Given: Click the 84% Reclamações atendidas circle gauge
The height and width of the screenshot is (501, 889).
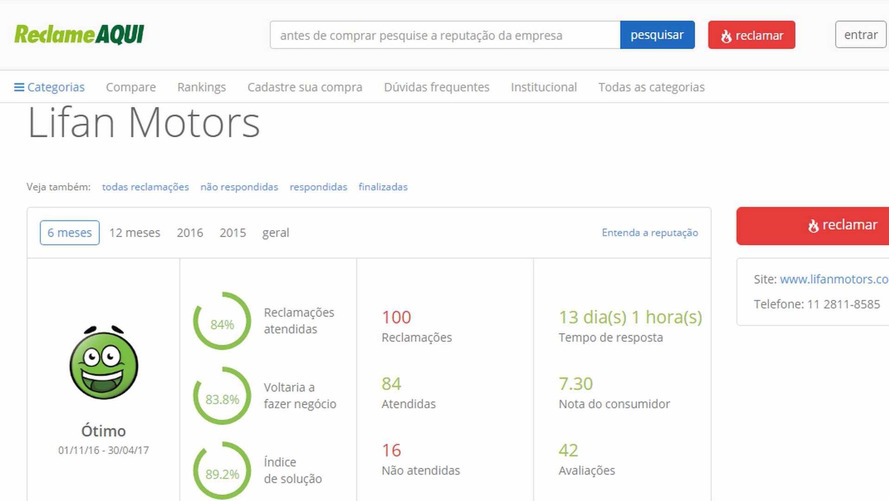Looking at the screenshot, I should tap(222, 321).
